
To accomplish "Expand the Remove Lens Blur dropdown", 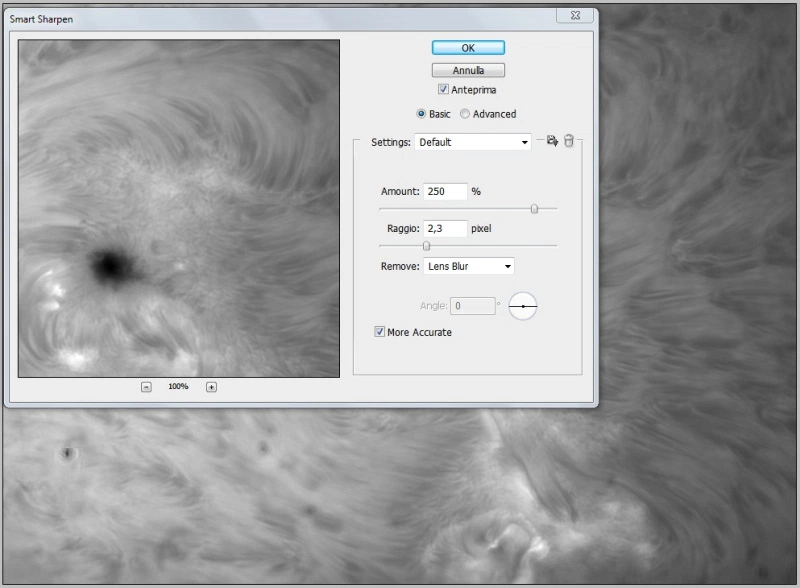I will pyautogui.click(x=468, y=266).
